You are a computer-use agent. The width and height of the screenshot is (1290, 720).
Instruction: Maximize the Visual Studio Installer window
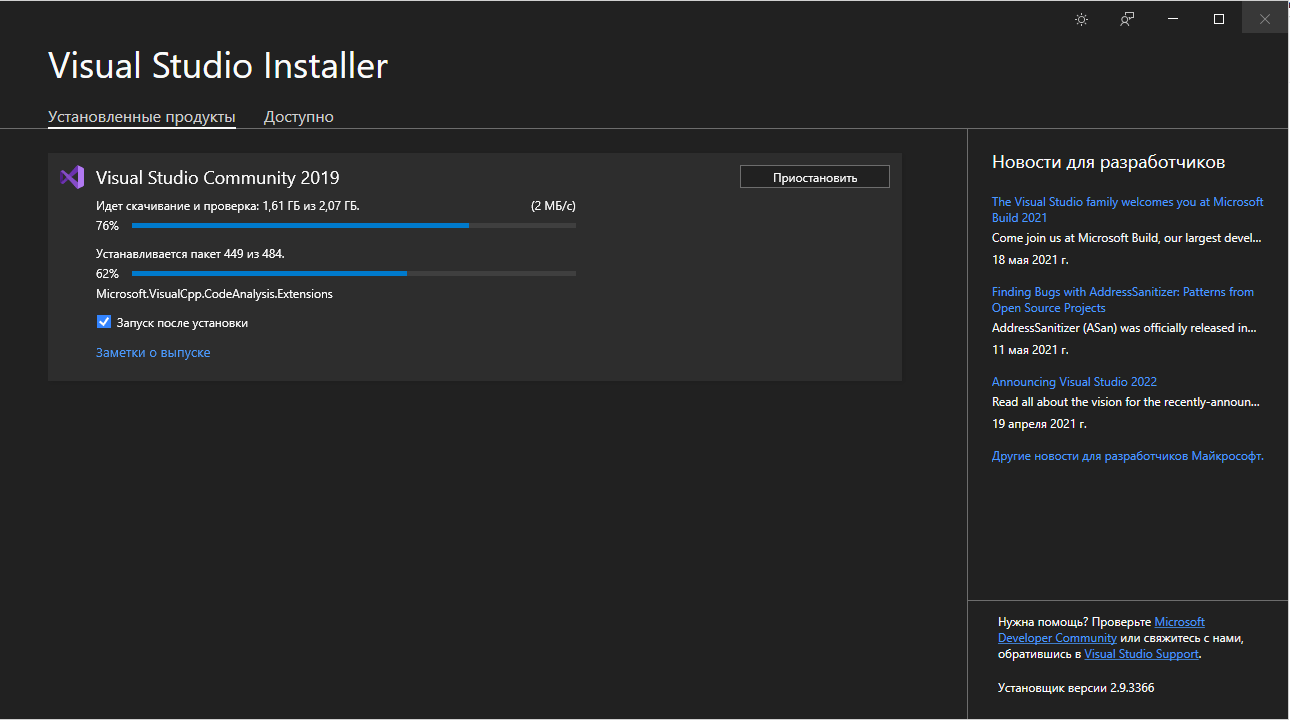[x=1219, y=19]
